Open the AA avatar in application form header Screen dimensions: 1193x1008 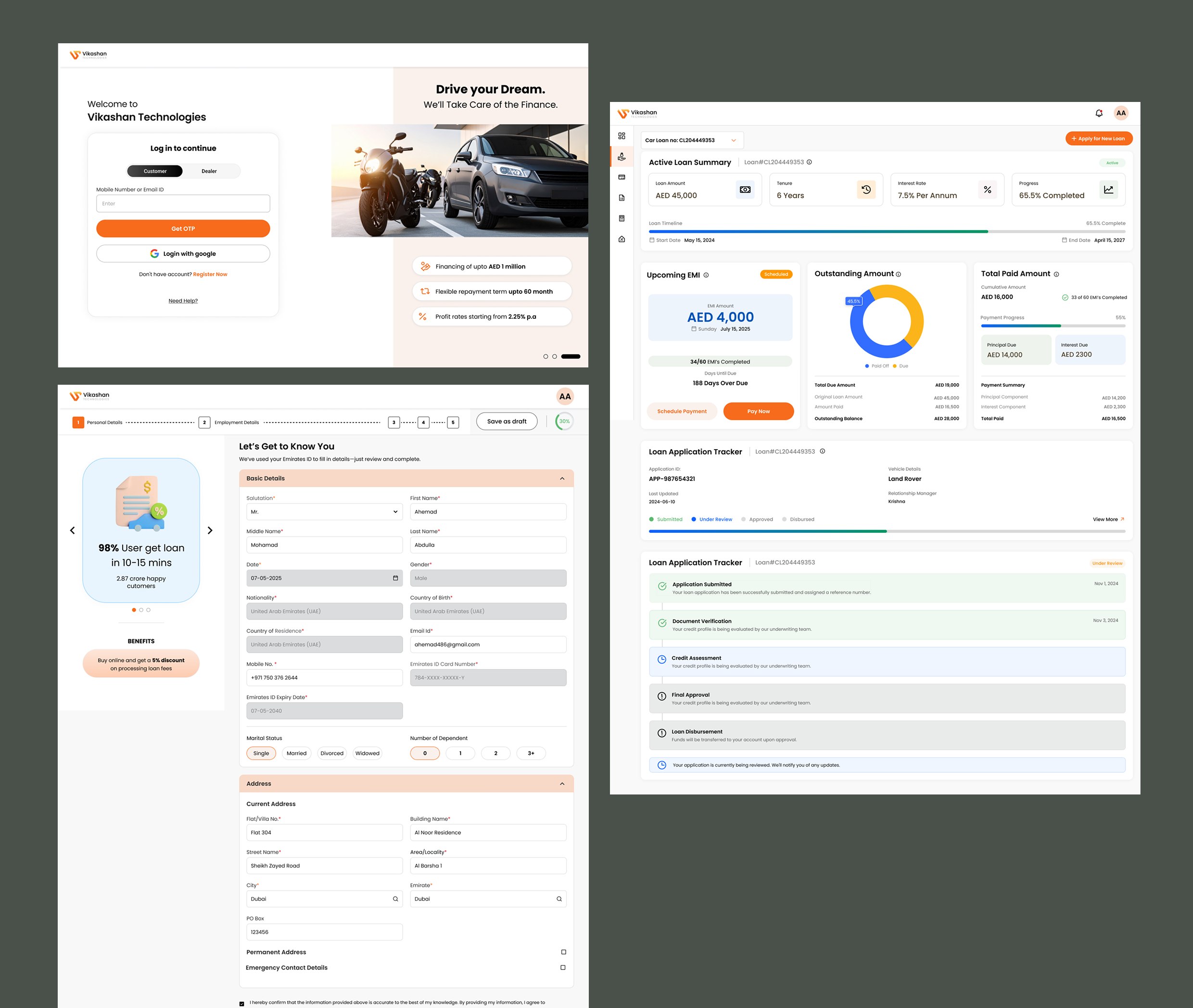[x=565, y=397]
